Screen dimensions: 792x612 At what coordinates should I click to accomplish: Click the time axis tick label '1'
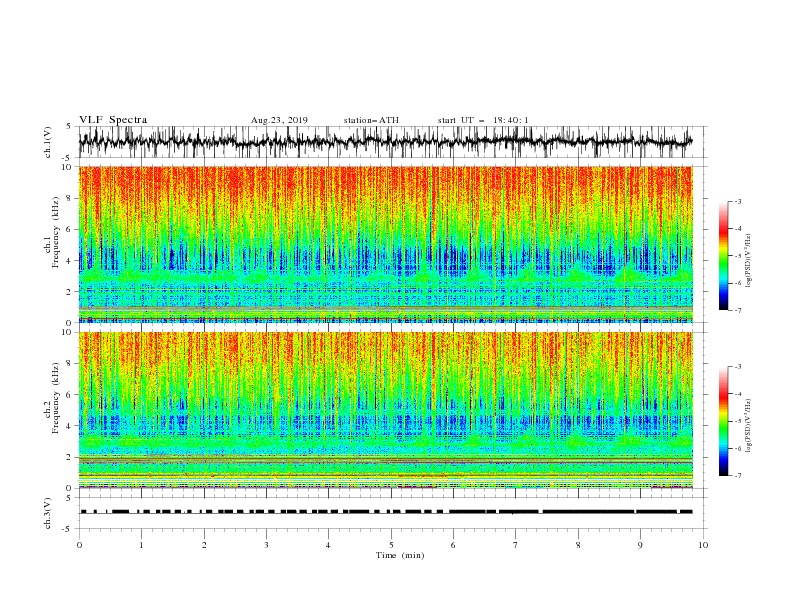click(141, 545)
